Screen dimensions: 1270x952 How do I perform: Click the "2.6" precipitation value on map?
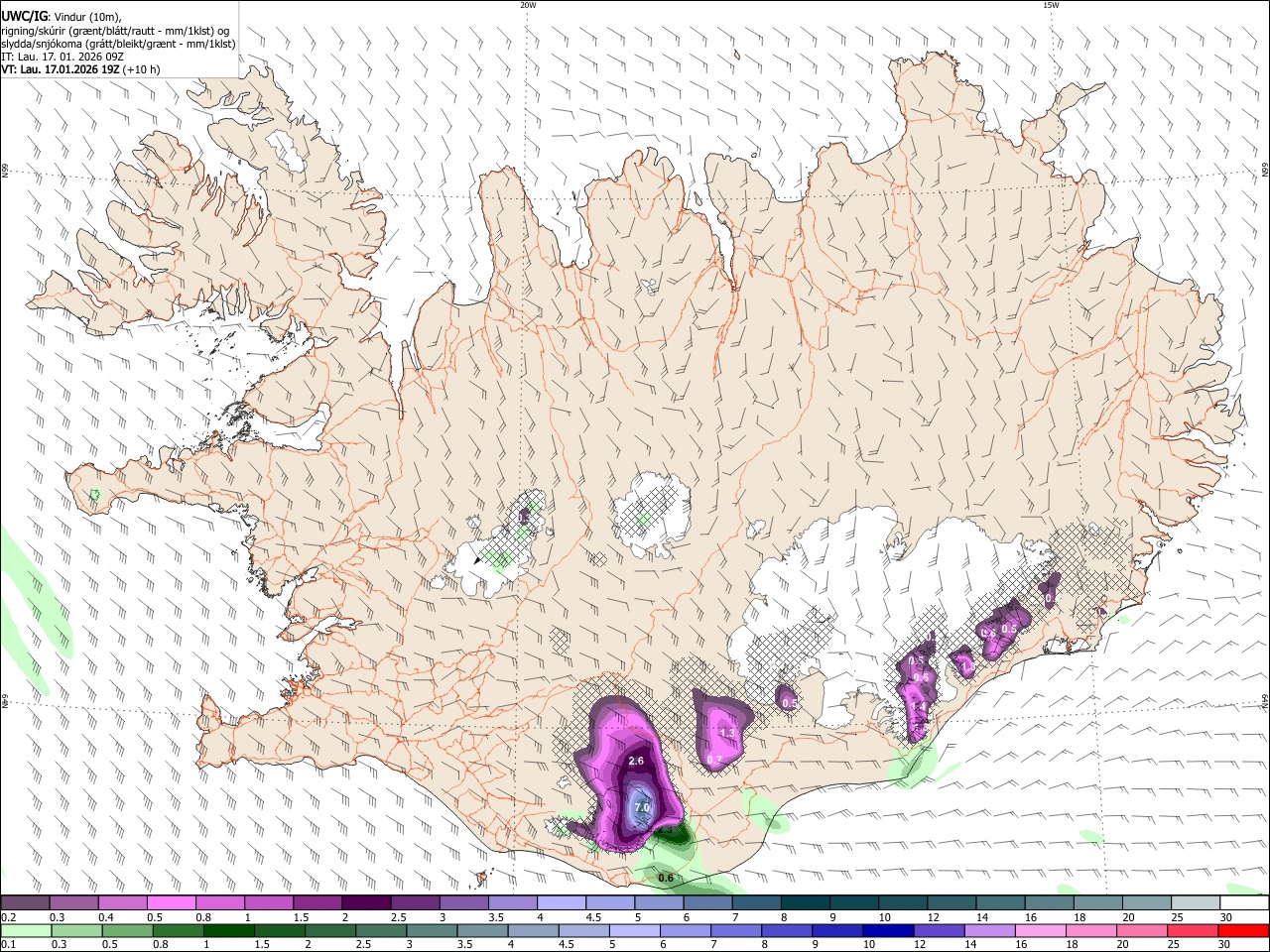click(637, 761)
